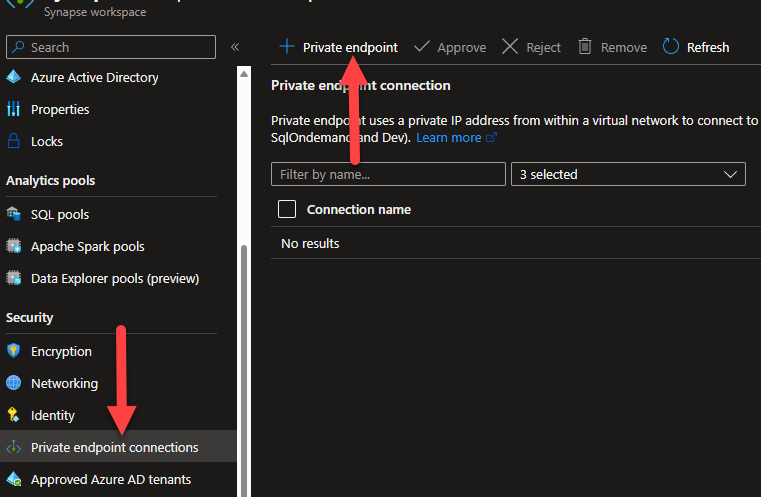Click the Analytics pools section heading

(50, 181)
